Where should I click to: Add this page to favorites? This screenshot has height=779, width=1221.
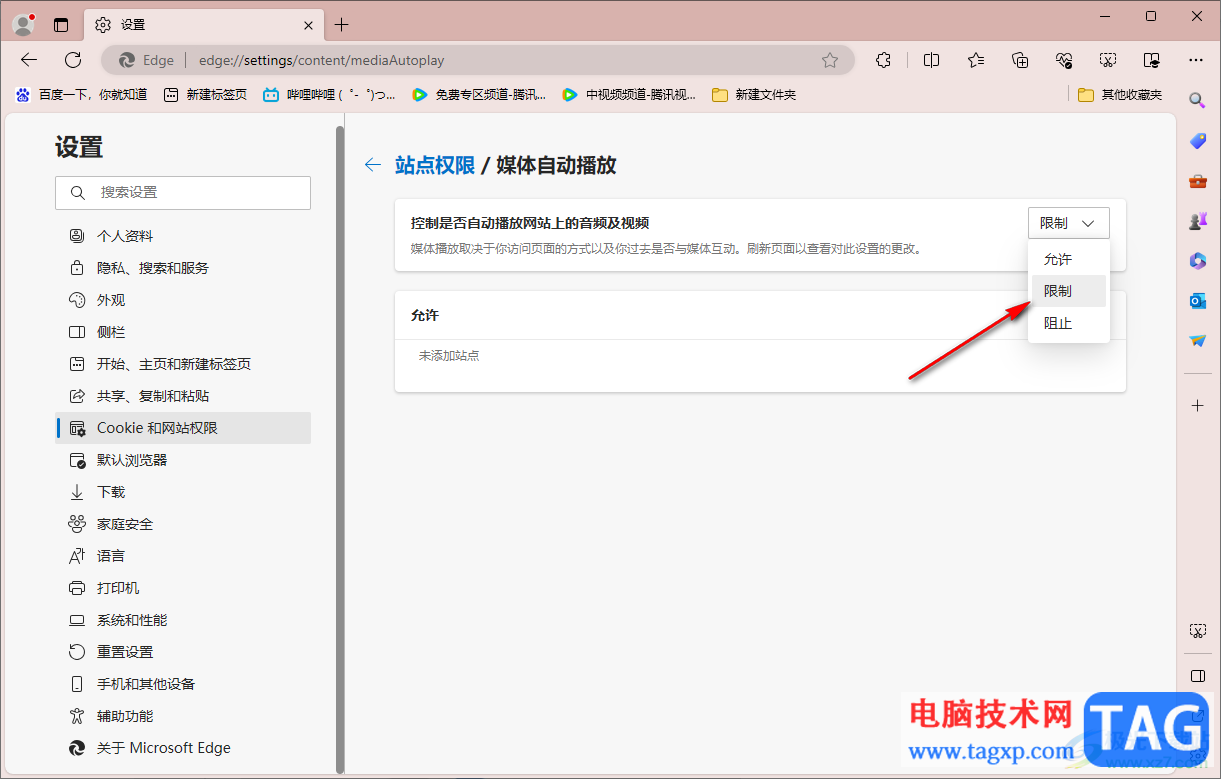click(x=830, y=60)
